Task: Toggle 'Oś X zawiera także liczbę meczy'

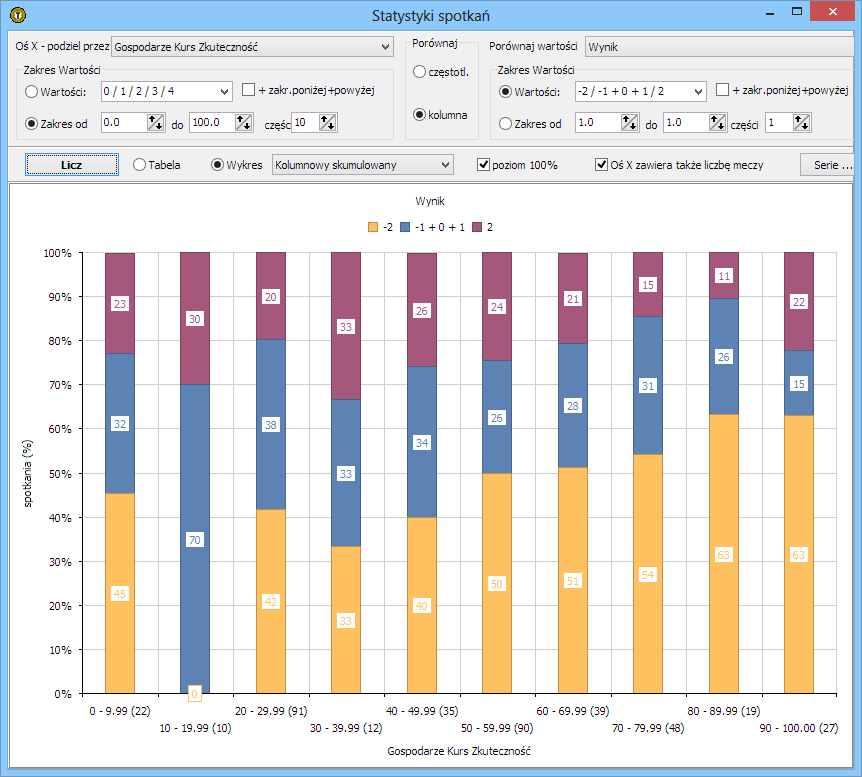Action: (601, 164)
